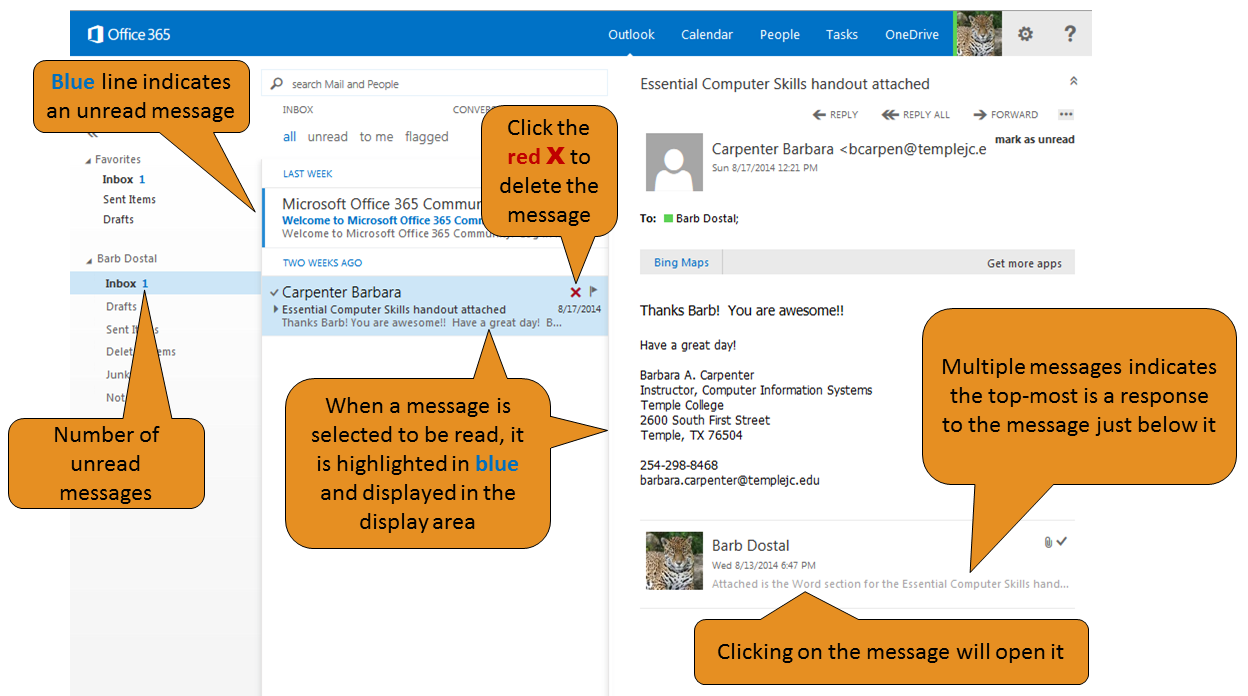Screen dimensions: 1248x696
Task: Click the paperclip attachment icon
Action: coord(1048,542)
